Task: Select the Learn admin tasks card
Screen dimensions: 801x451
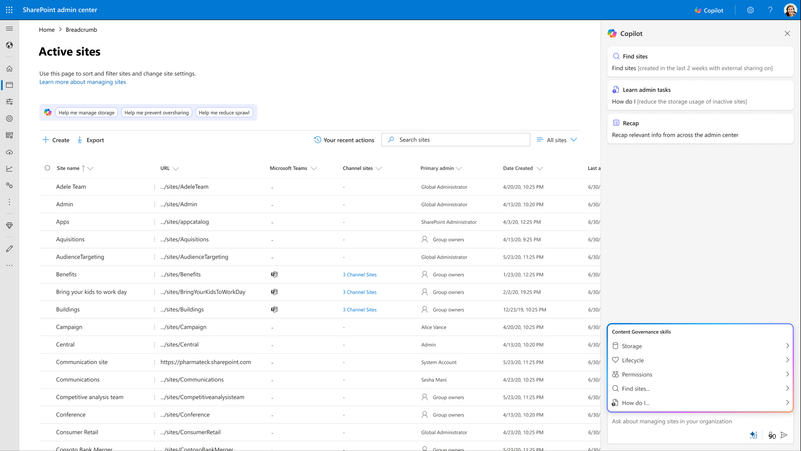Action: click(x=700, y=95)
